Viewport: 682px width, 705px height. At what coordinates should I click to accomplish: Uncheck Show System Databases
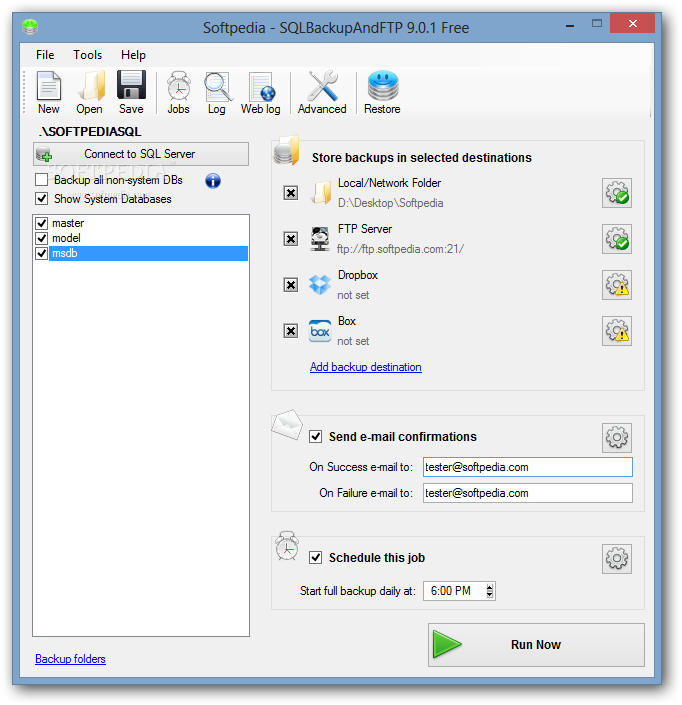pyautogui.click(x=41, y=198)
